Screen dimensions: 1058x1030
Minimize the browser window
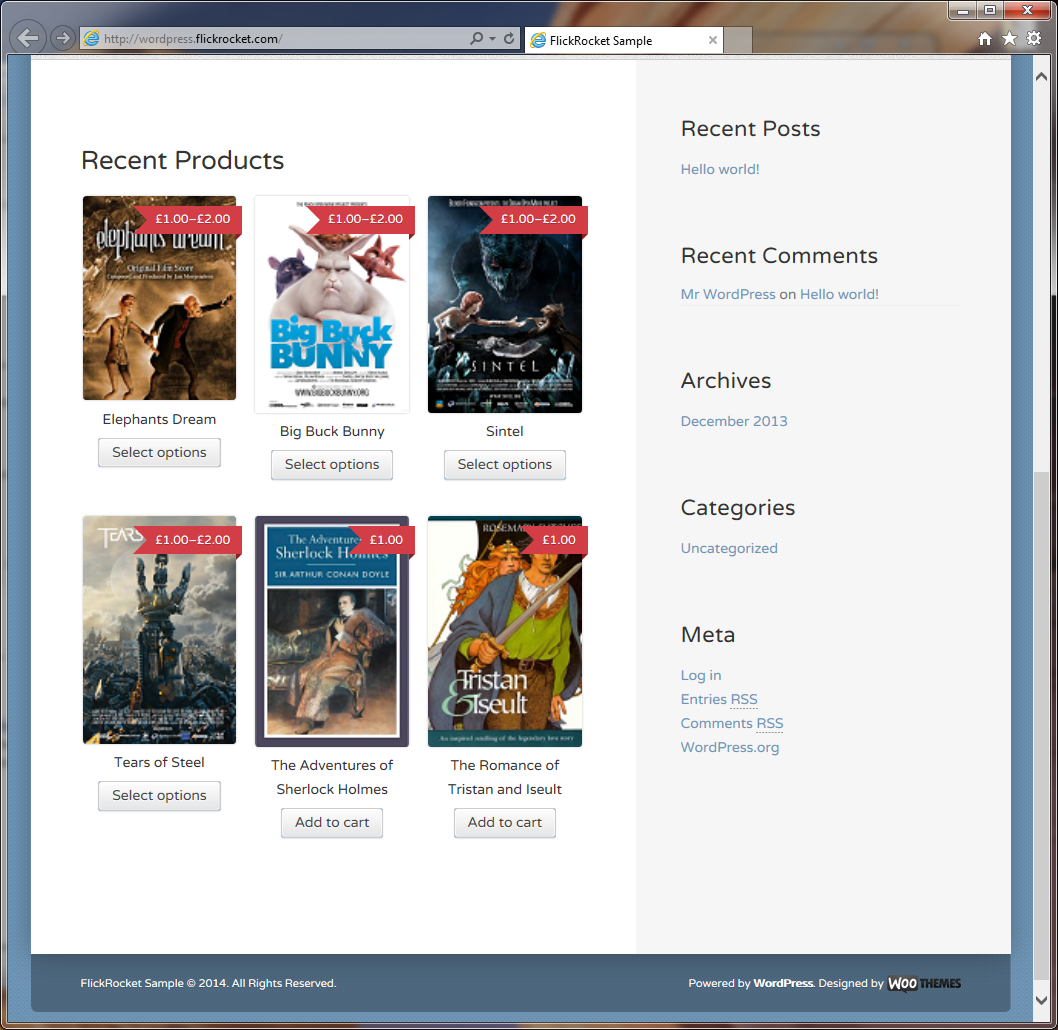point(963,10)
